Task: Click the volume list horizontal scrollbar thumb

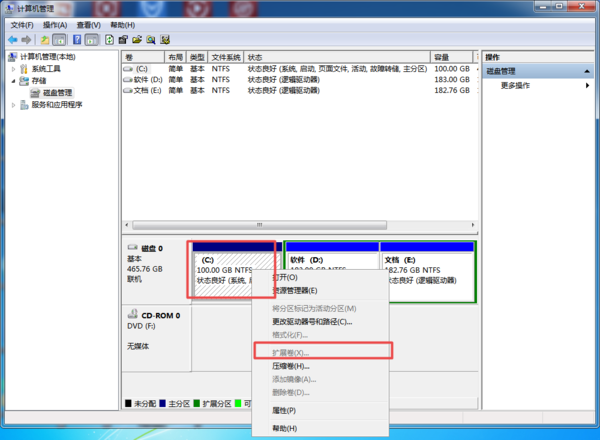Action: point(259,225)
